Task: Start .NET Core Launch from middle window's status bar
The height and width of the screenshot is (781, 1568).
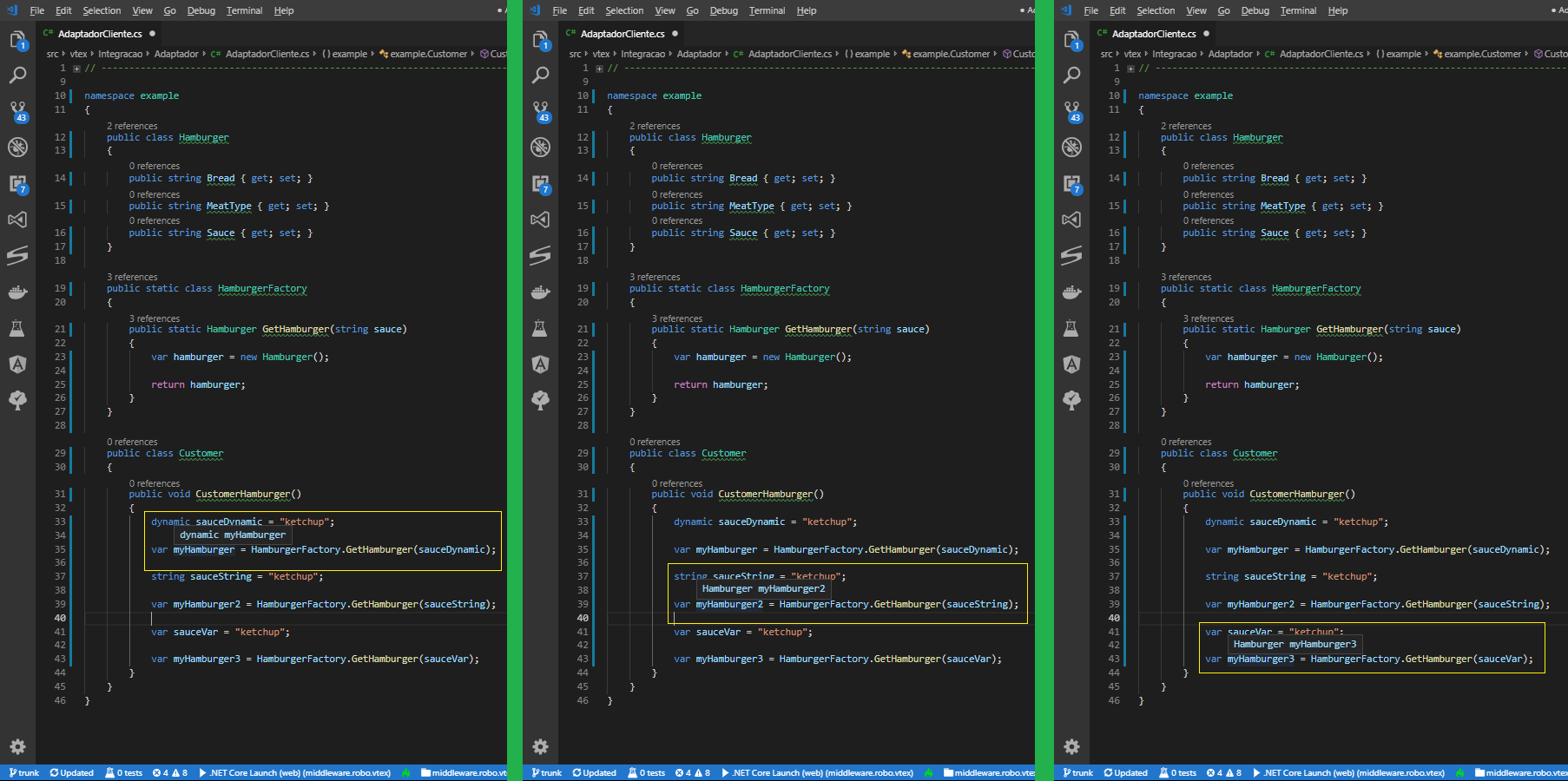Action: pos(816,772)
